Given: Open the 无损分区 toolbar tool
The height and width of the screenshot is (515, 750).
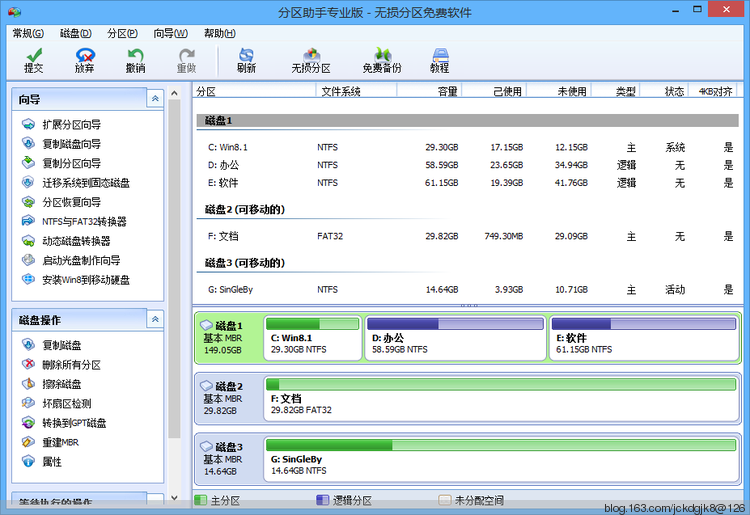Looking at the screenshot, I should pyautogui.click(x=311, y=60).
